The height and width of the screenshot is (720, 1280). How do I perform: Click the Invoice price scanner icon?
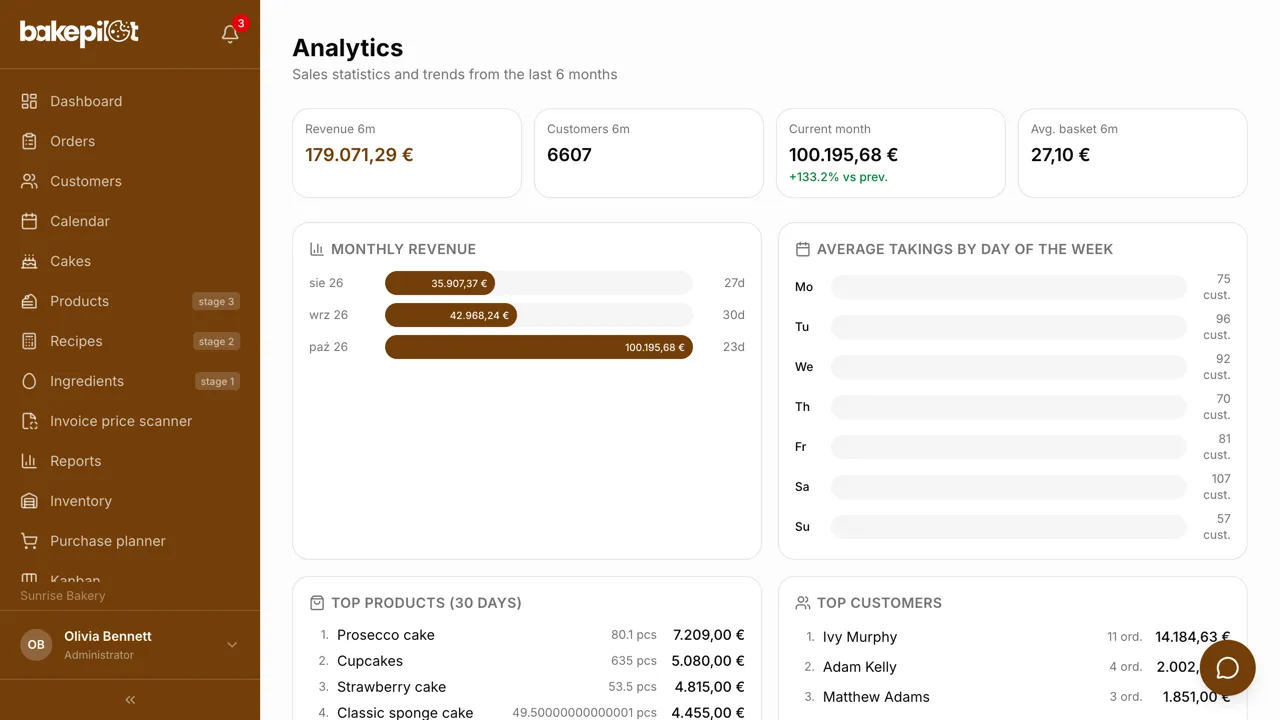click(30, 421)
